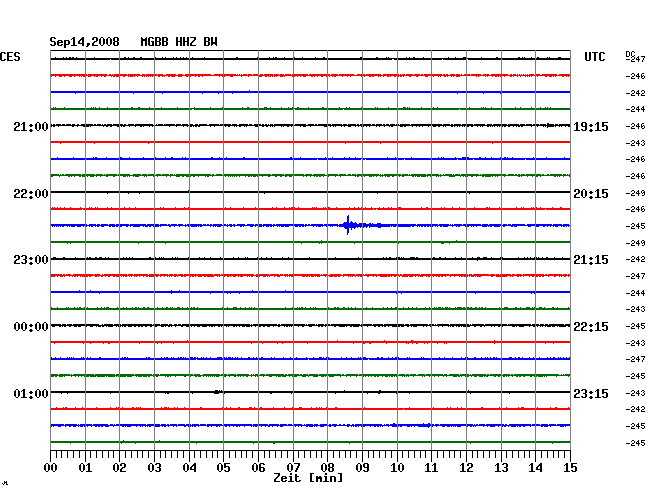Select the -242 DC value beside 21:15
Screen dimensions: 650x494
(x=635, y=259)
